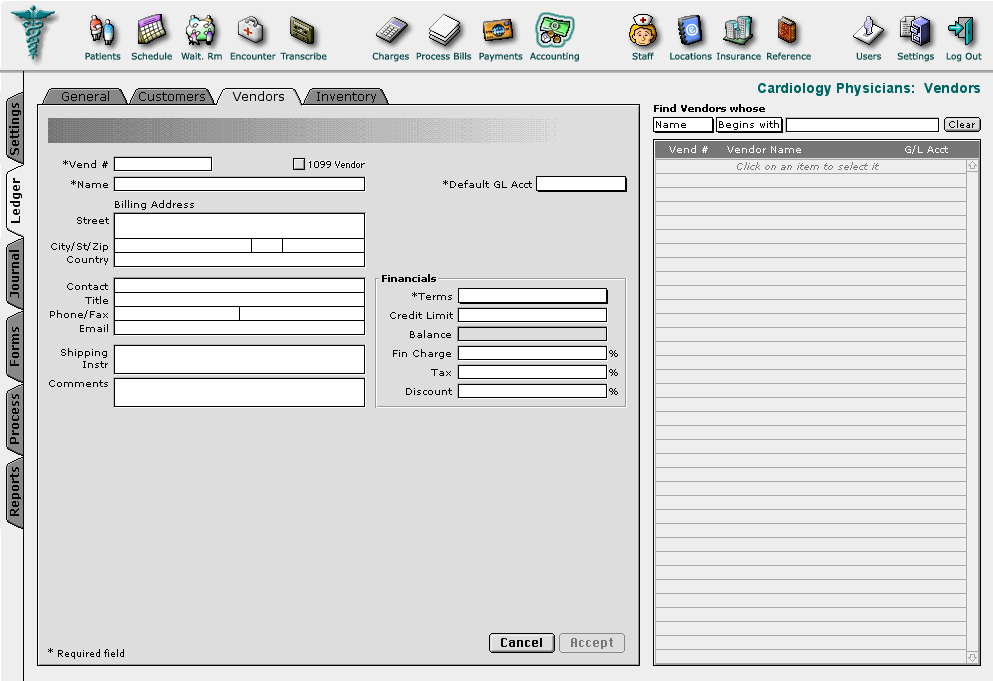Select the Vendors tab

pyautogui.click(x=258, y=96)
